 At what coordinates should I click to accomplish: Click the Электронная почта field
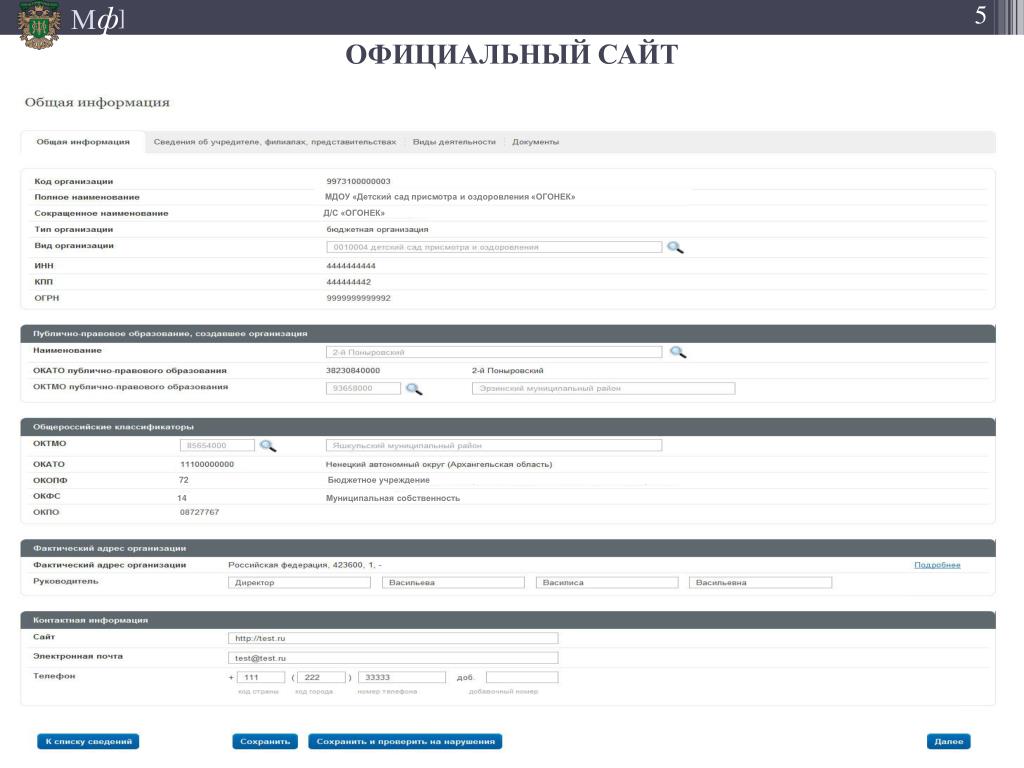click(x=393, y=658)
